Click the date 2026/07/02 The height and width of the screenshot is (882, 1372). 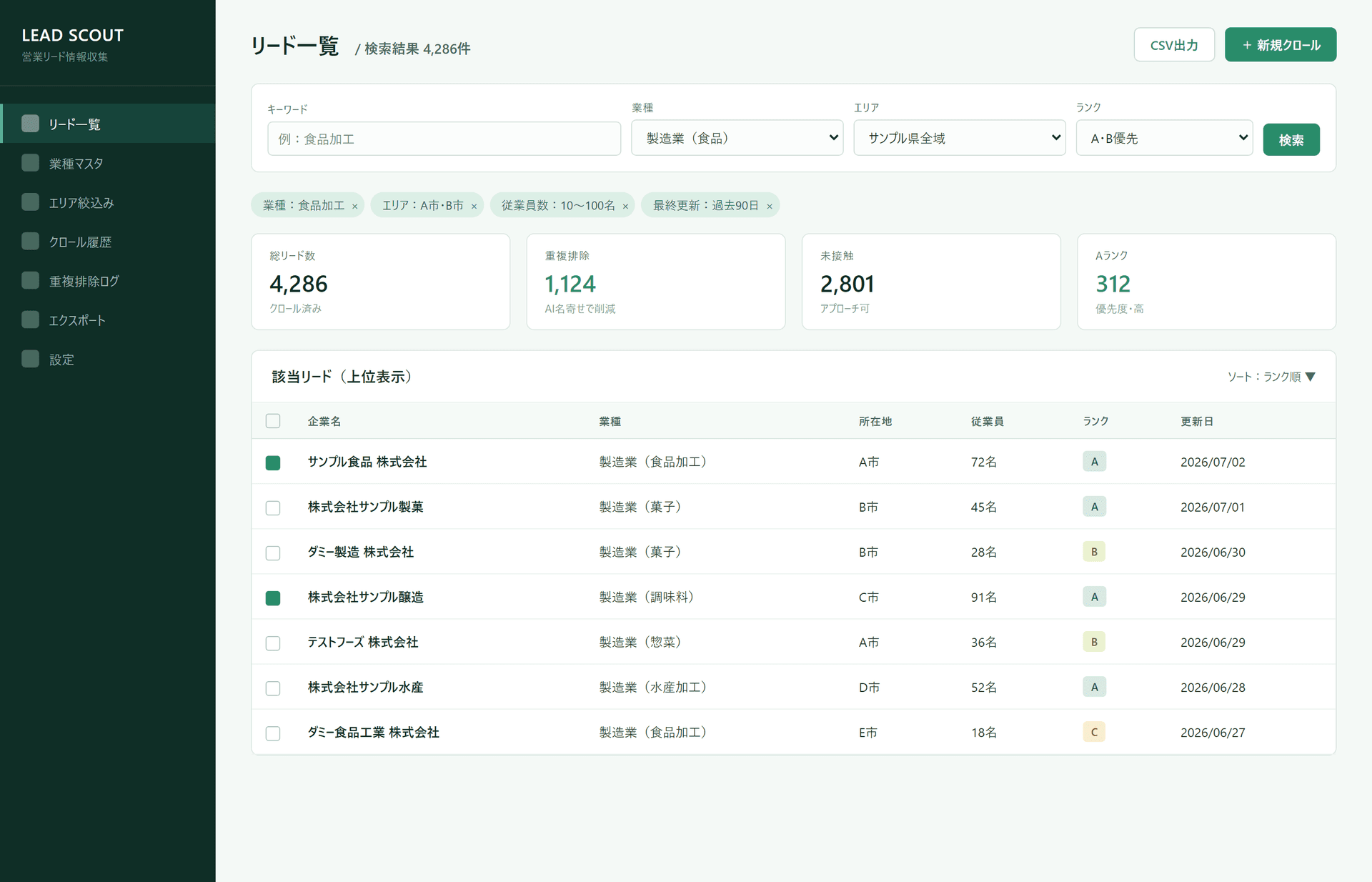pos(1213,462)
